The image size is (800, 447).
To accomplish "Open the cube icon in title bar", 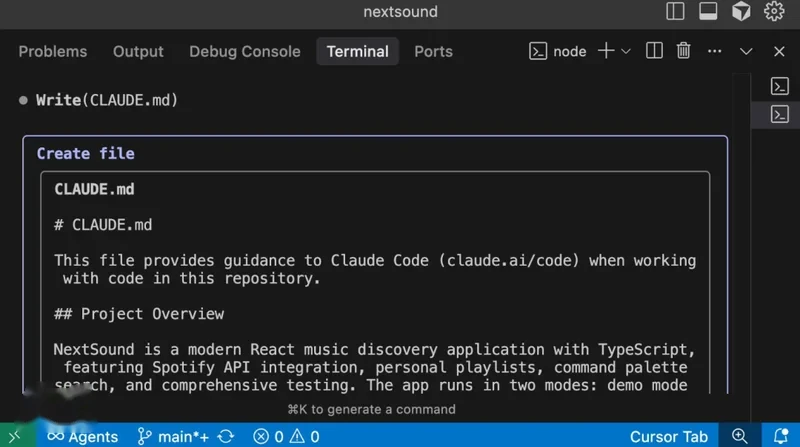I will (741, 11).
